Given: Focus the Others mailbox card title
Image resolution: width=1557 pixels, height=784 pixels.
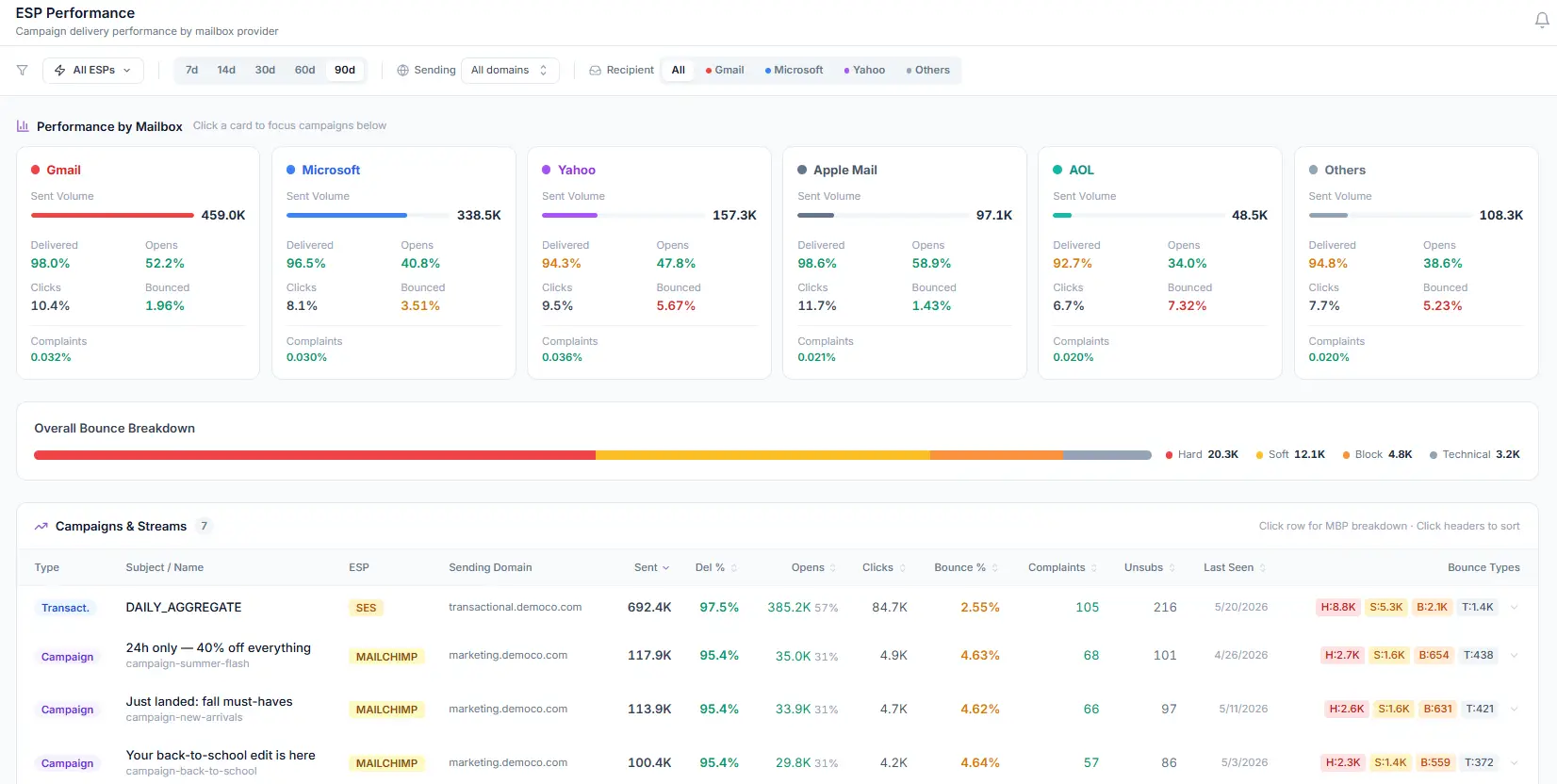Looking at the screenshot, I should point(1345,170).
